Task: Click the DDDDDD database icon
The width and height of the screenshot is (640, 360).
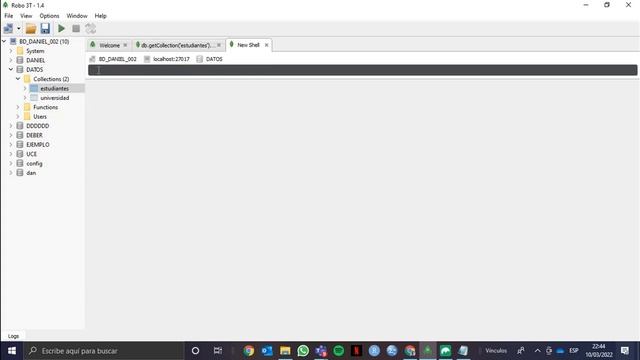Action: click(x=20, y=126)
